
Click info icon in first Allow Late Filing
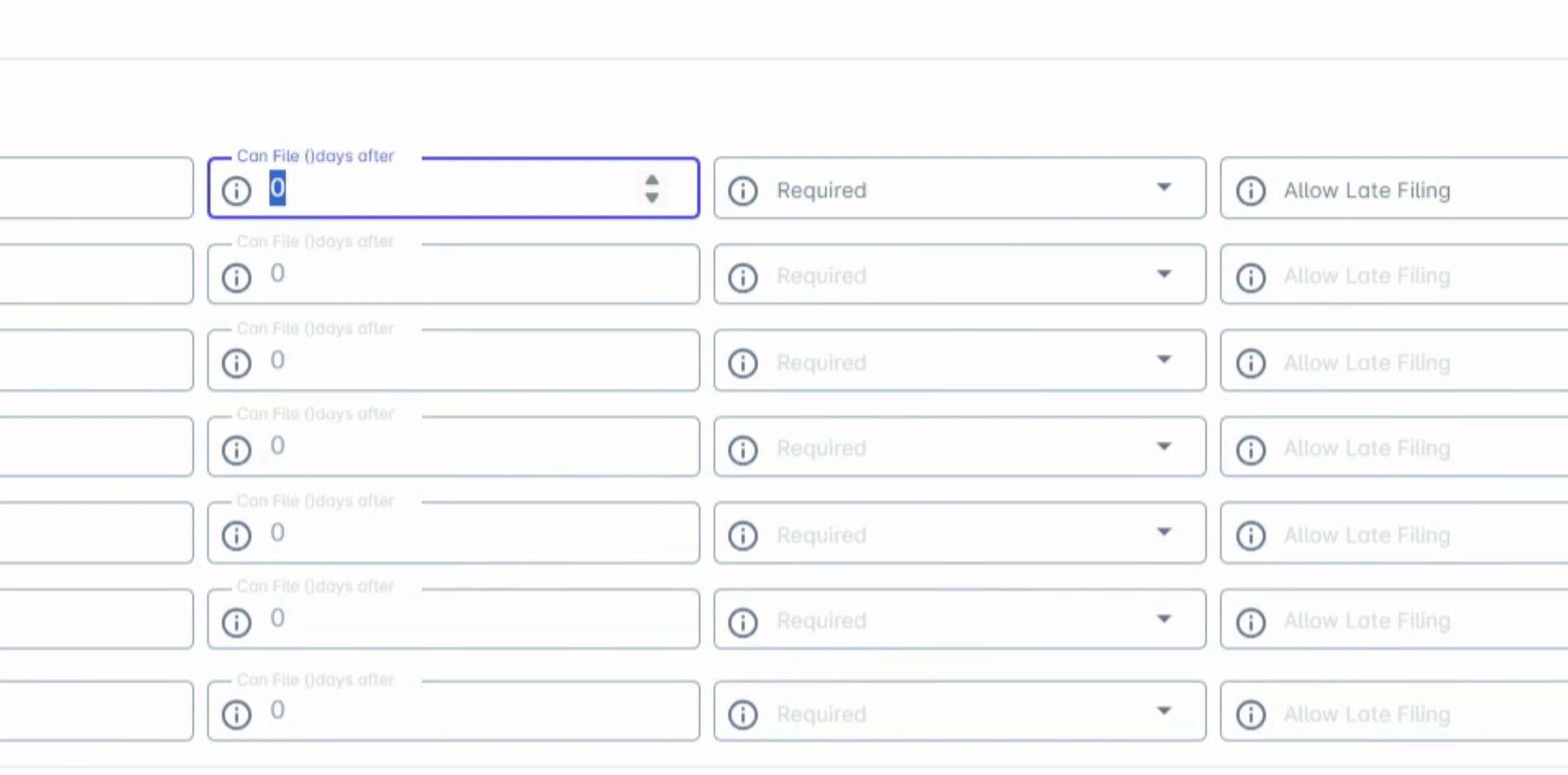1250,190
